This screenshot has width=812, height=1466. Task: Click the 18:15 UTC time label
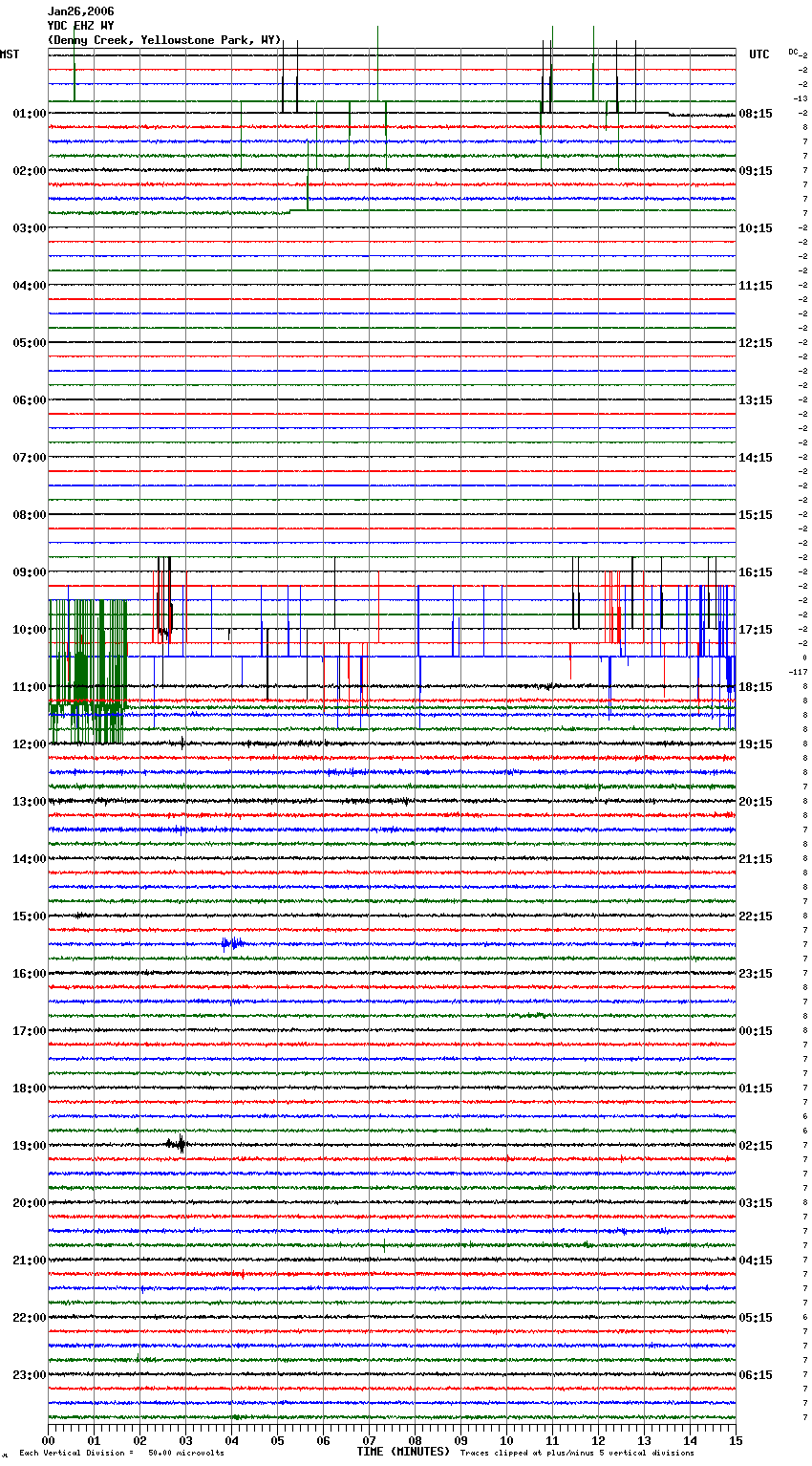coord(756,687)
